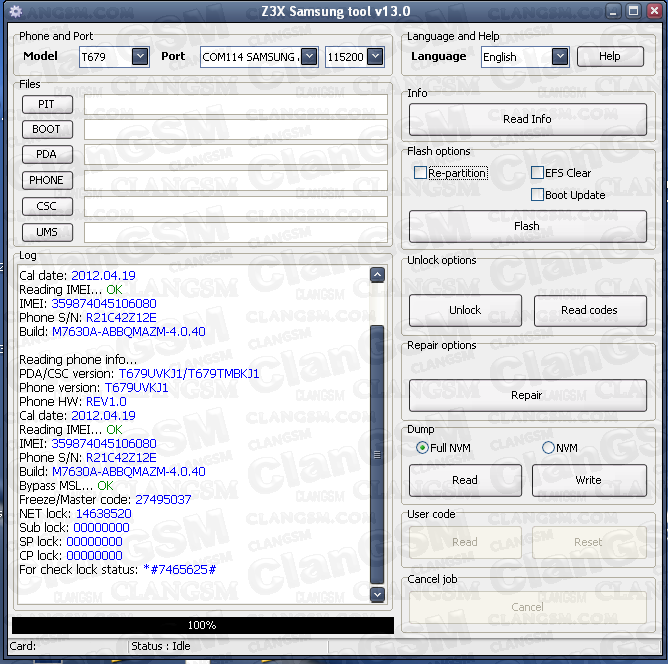Select the NVM radio button
668x664 pixels.
click(548, 448)
